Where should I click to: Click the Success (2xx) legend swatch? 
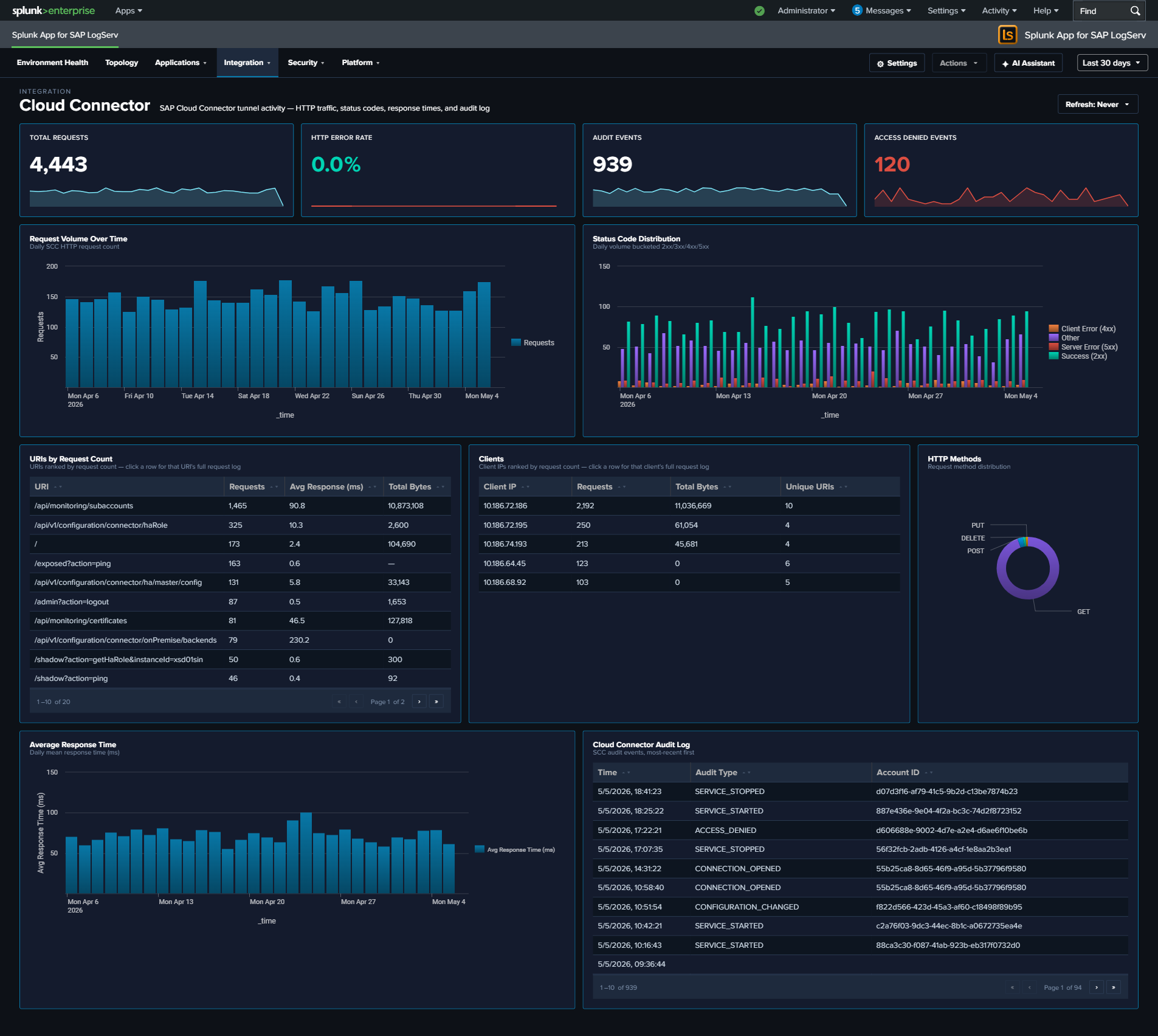coord(1053,356)
